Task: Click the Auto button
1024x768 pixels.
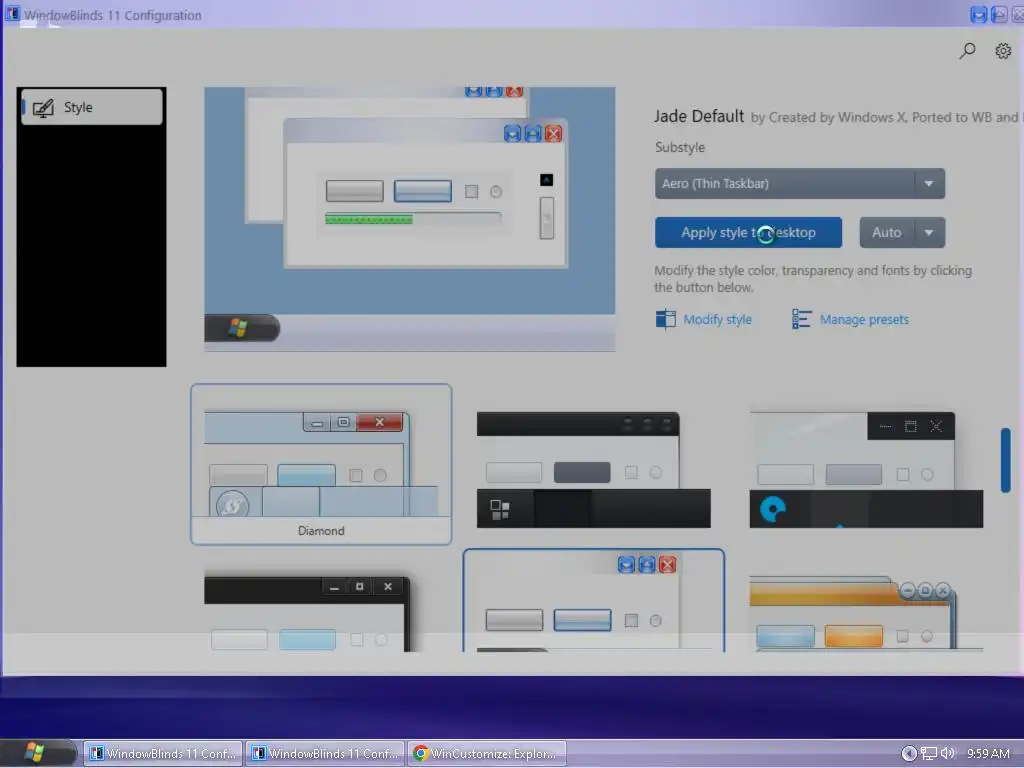Action: point(886,232)
